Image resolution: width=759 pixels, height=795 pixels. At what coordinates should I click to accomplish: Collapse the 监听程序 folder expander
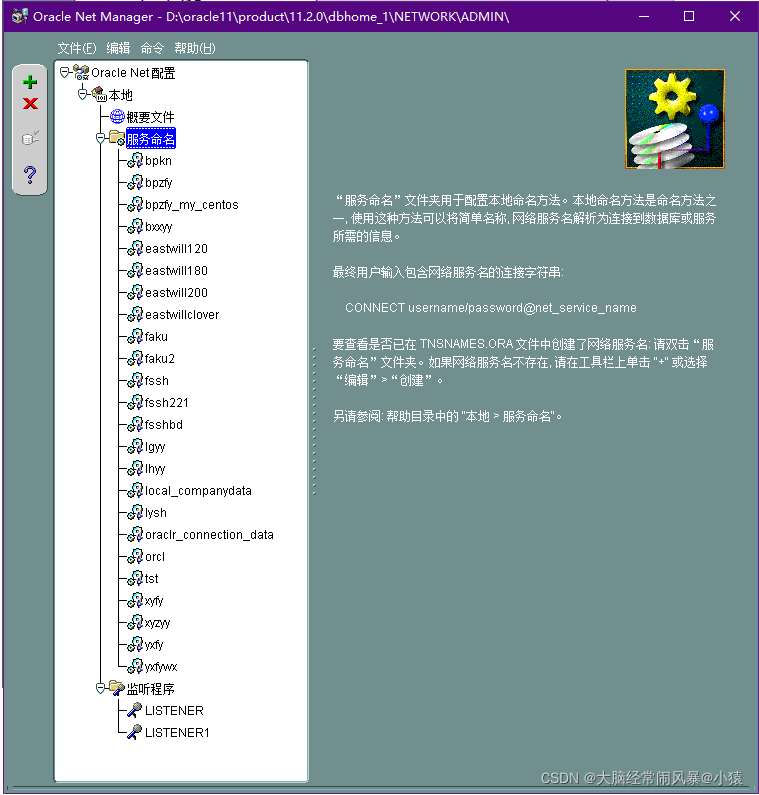[x=100, y=688]
